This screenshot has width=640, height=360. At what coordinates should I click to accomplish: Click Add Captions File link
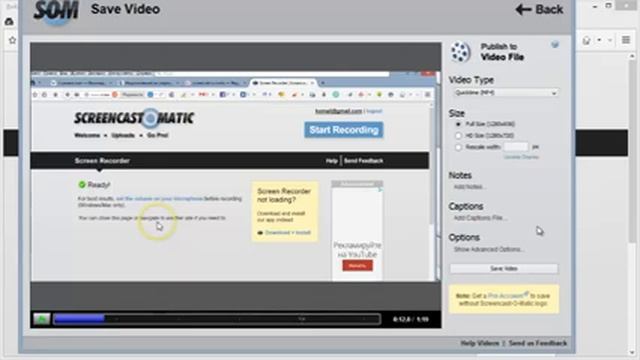(480, 218)
